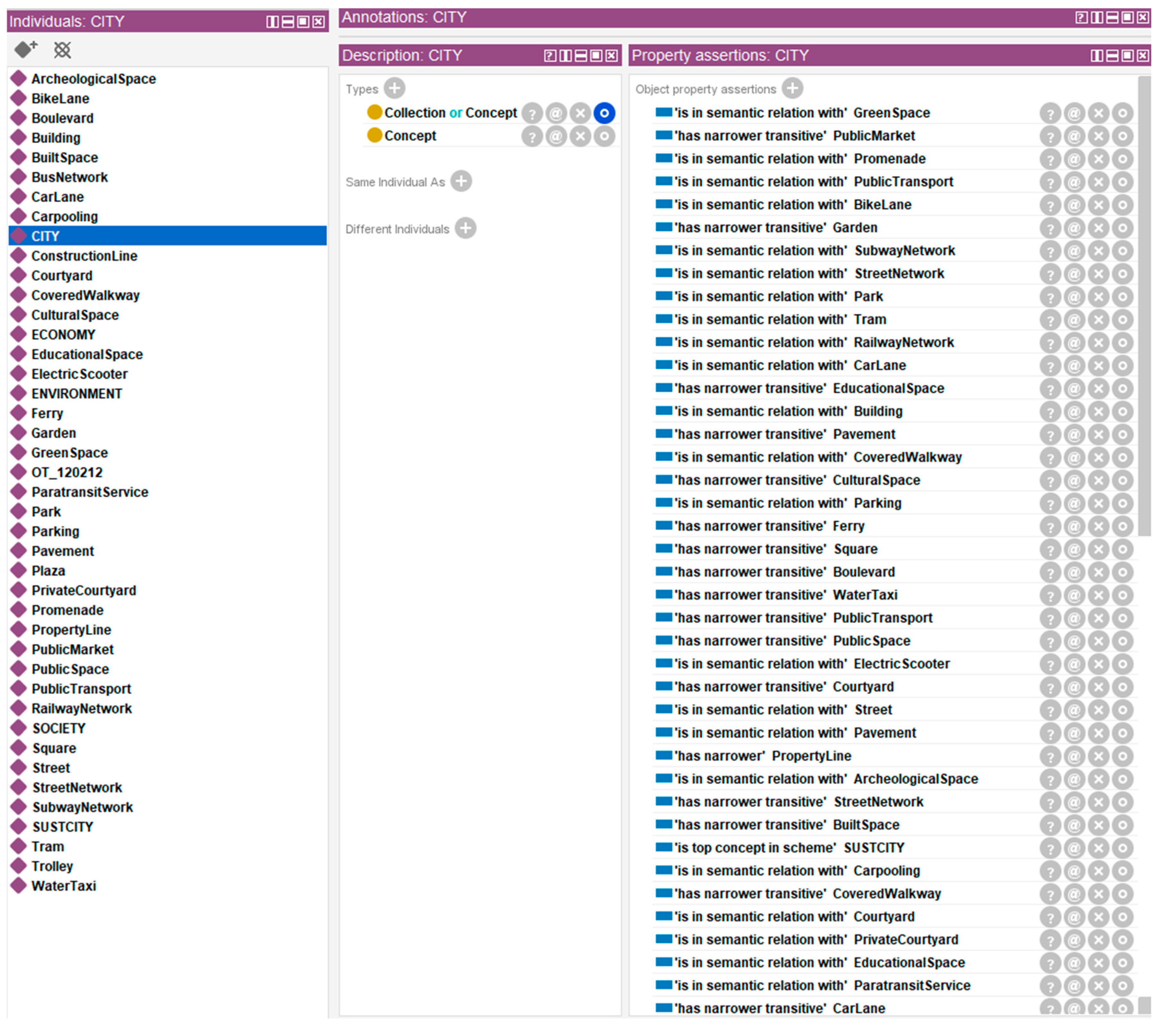The image size is (1176, 1027).
Task: Click the delete individual icon
Action: (62, 50)
